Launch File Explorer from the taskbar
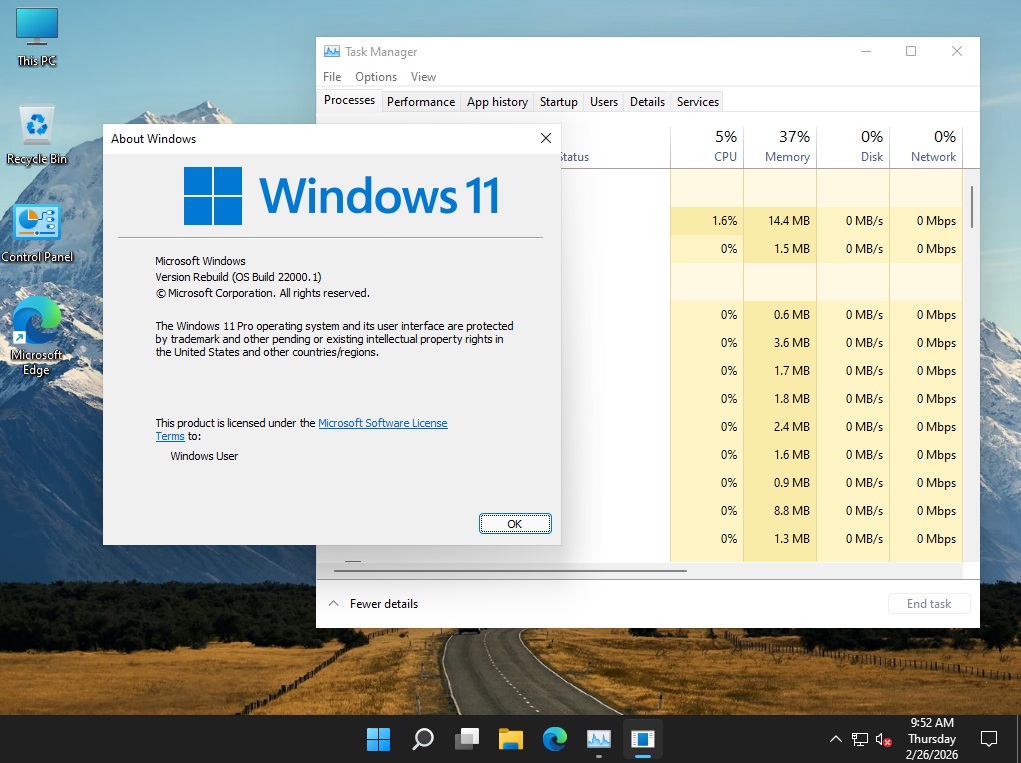The height and width of the screenshot is (763, 1021). pos(511,740)
